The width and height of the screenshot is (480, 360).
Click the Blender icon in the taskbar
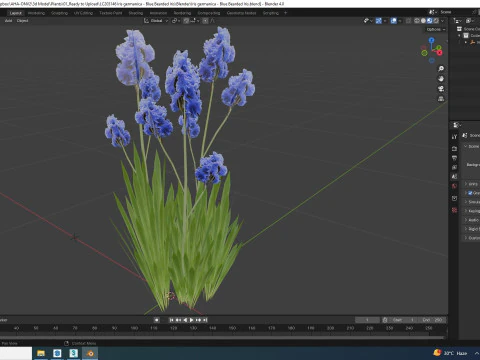coord(90,353)
